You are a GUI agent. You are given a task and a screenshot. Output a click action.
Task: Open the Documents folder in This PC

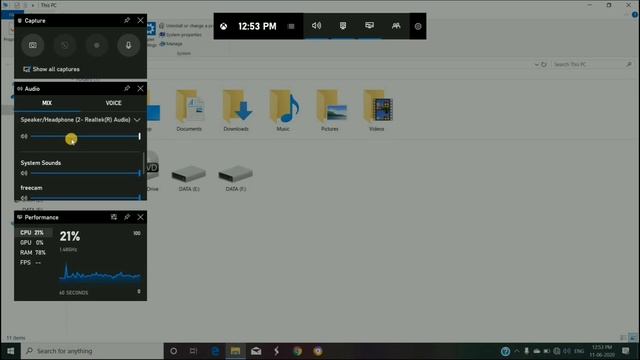click(x=189, y=110)
